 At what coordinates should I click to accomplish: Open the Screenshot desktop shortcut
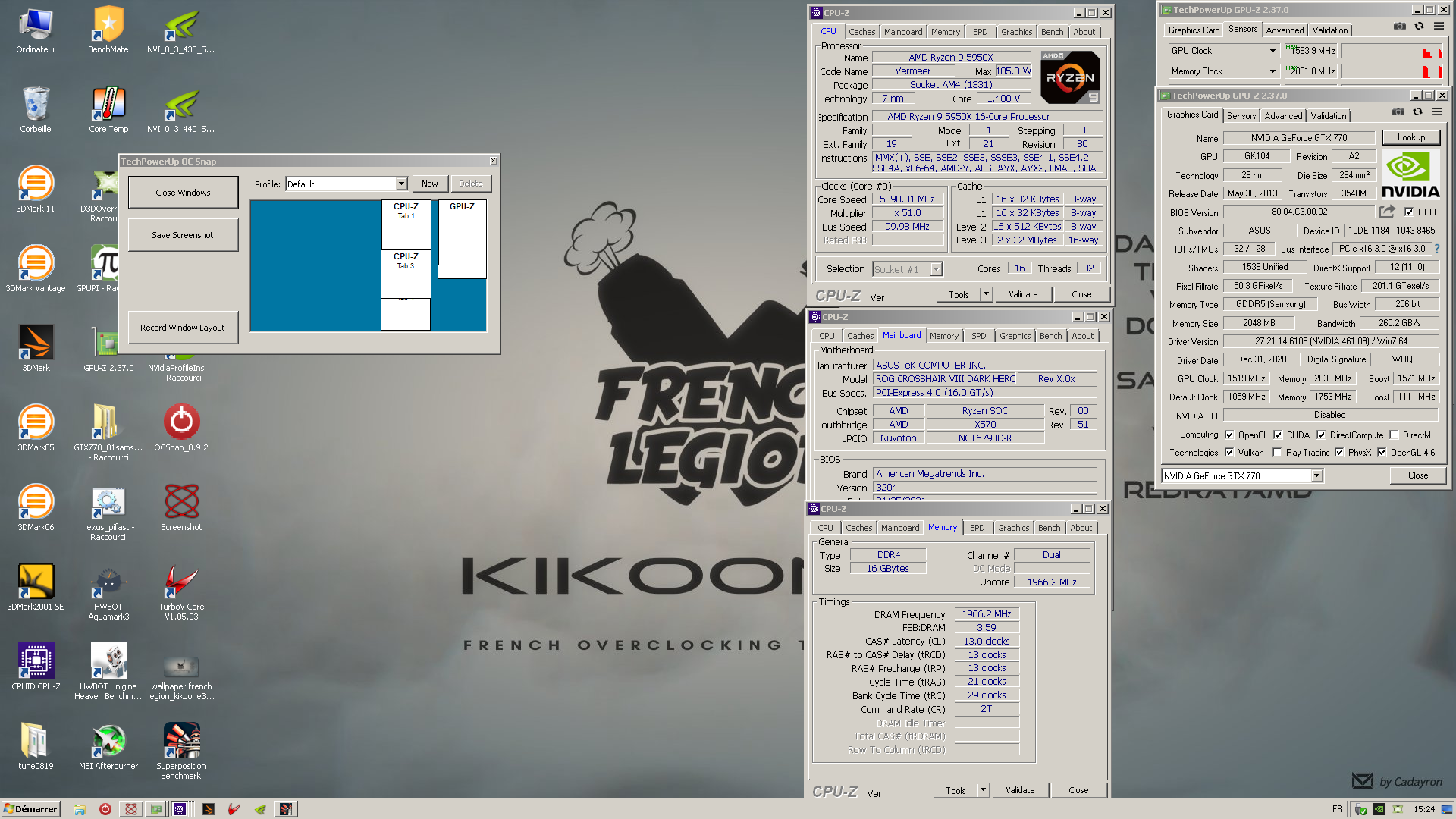(181, 508)
